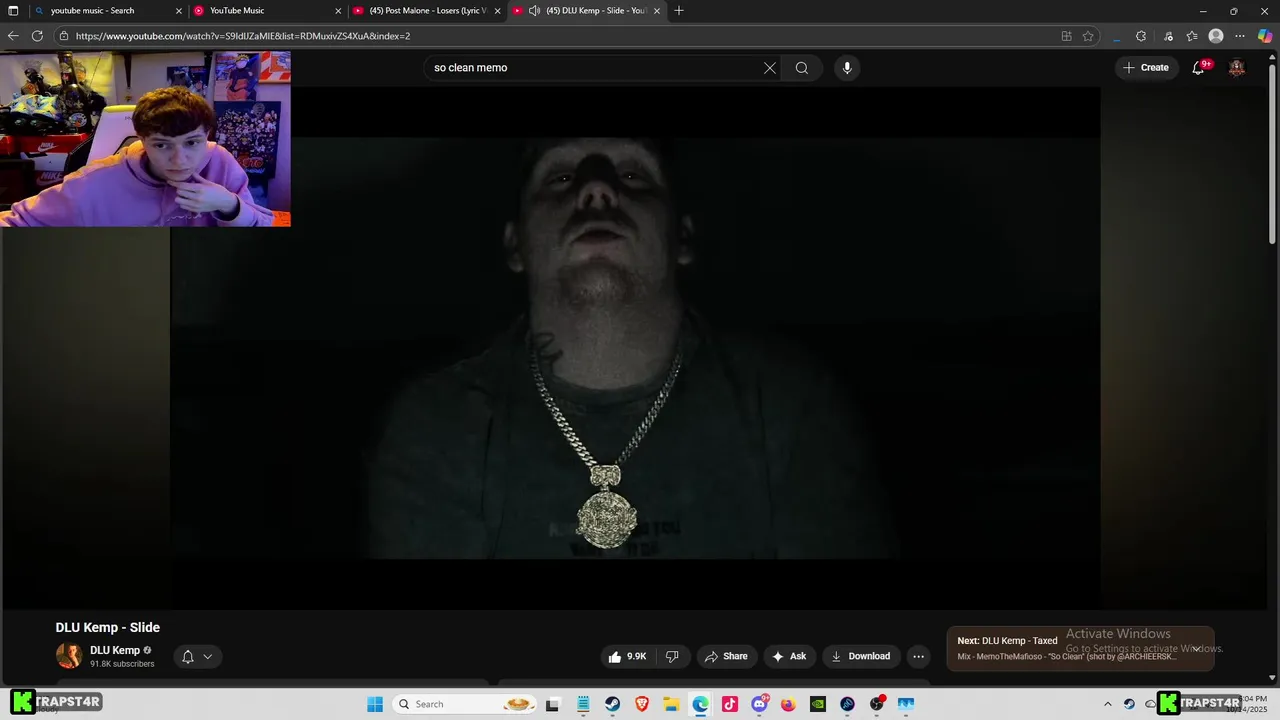This screenshot has width=1280, height=720.
Task: Open the tab actions menu icon at far left of tab strip
Action: pos(13,11)
